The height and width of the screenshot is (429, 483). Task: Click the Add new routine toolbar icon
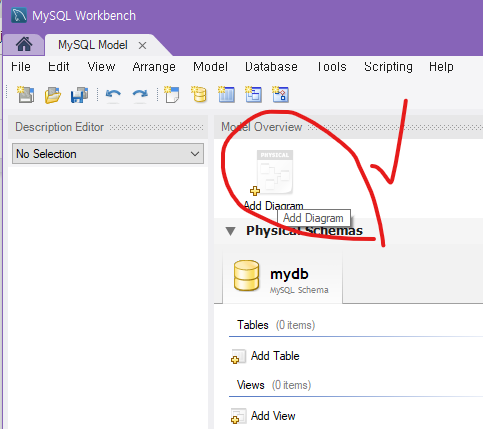[280, 95]
